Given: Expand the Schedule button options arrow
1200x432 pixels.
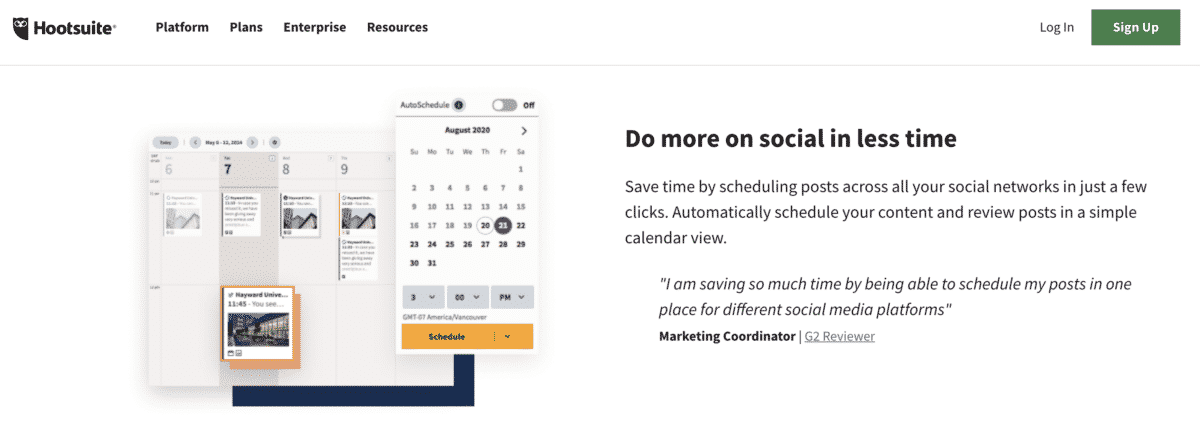Looking at the screenshot, I should tap(508, 337).
